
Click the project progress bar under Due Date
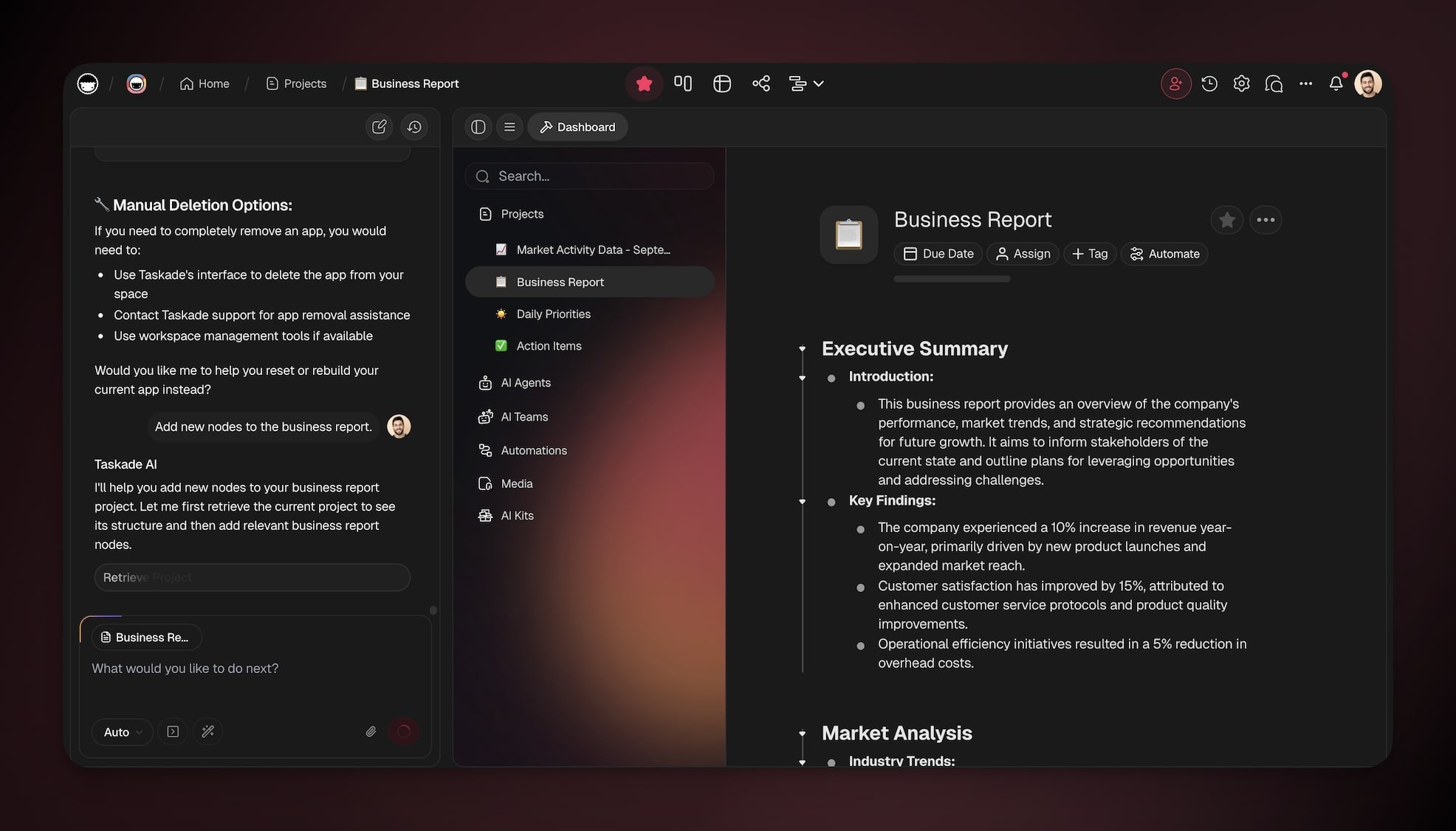[x=952, y=279]
